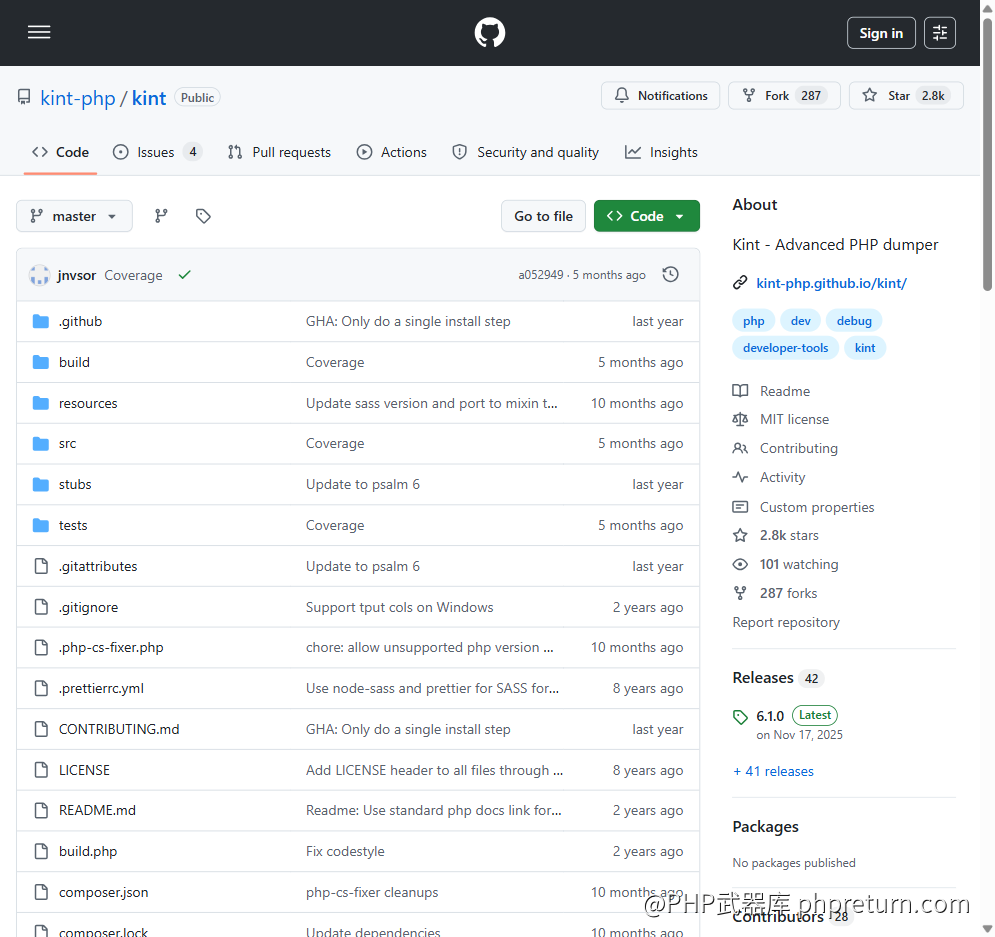Open the build folder

(x=74, y=362)
